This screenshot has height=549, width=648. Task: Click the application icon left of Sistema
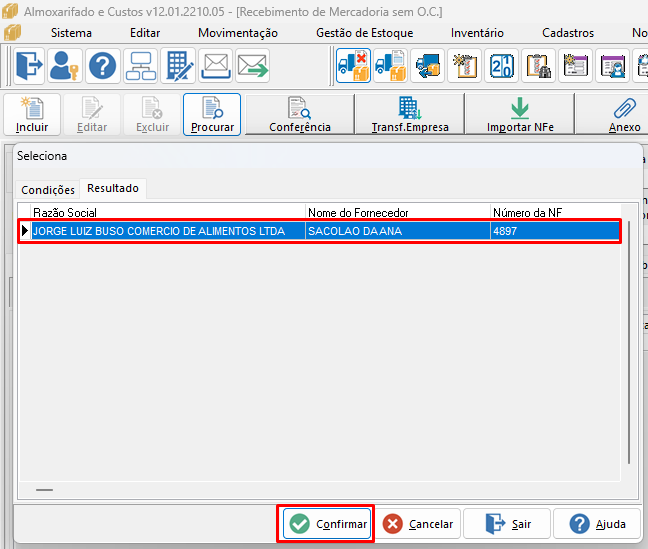click(x=12, y=33)
